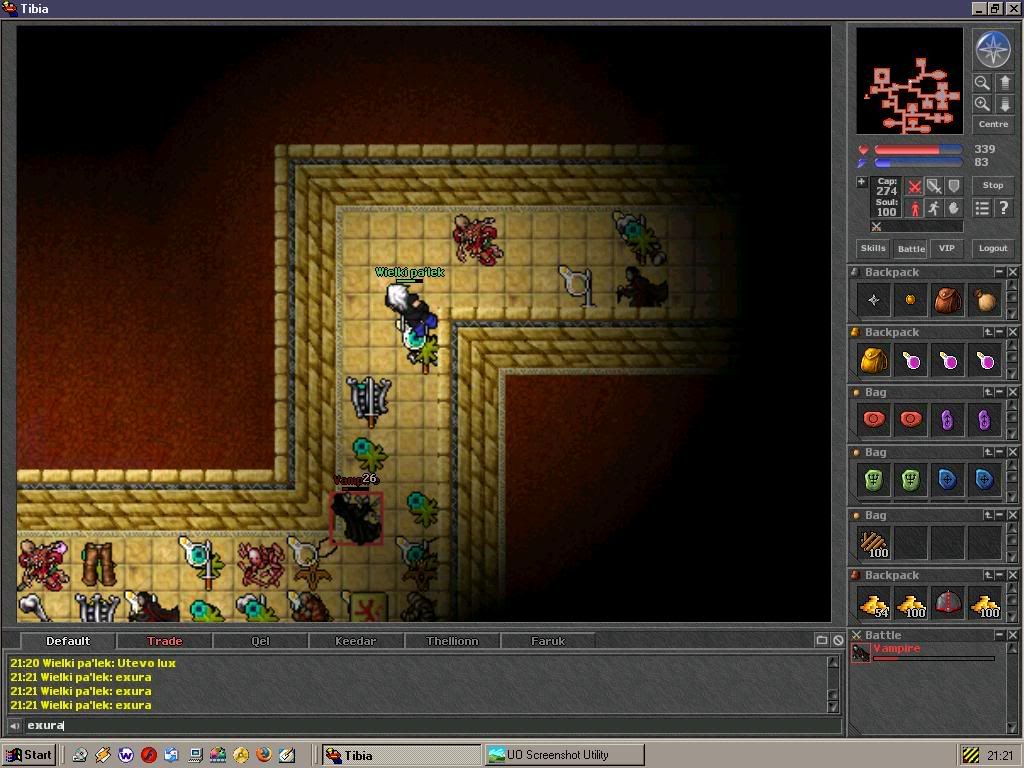The height and width of the screenshot is (768, 1024).
Task: Click the Logout button
Action: tap(993, 248)
